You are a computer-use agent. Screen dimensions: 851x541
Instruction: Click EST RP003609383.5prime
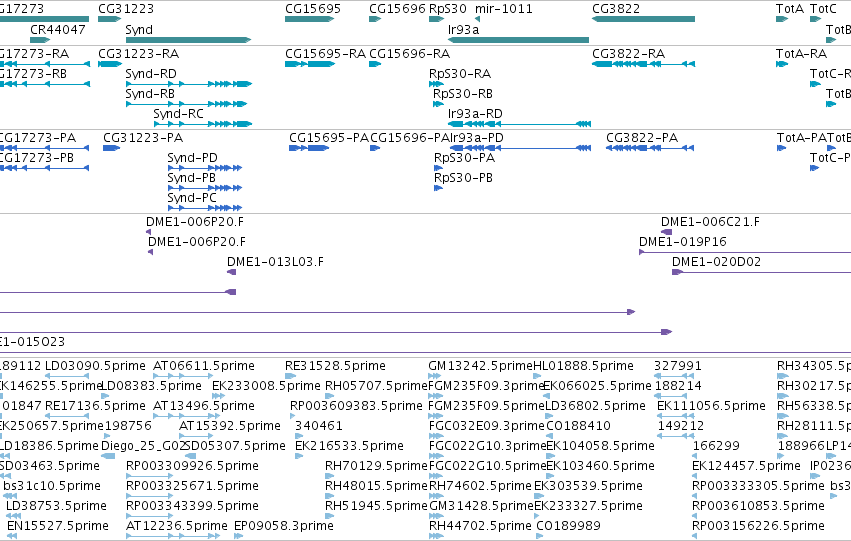[x=293, y=416]
